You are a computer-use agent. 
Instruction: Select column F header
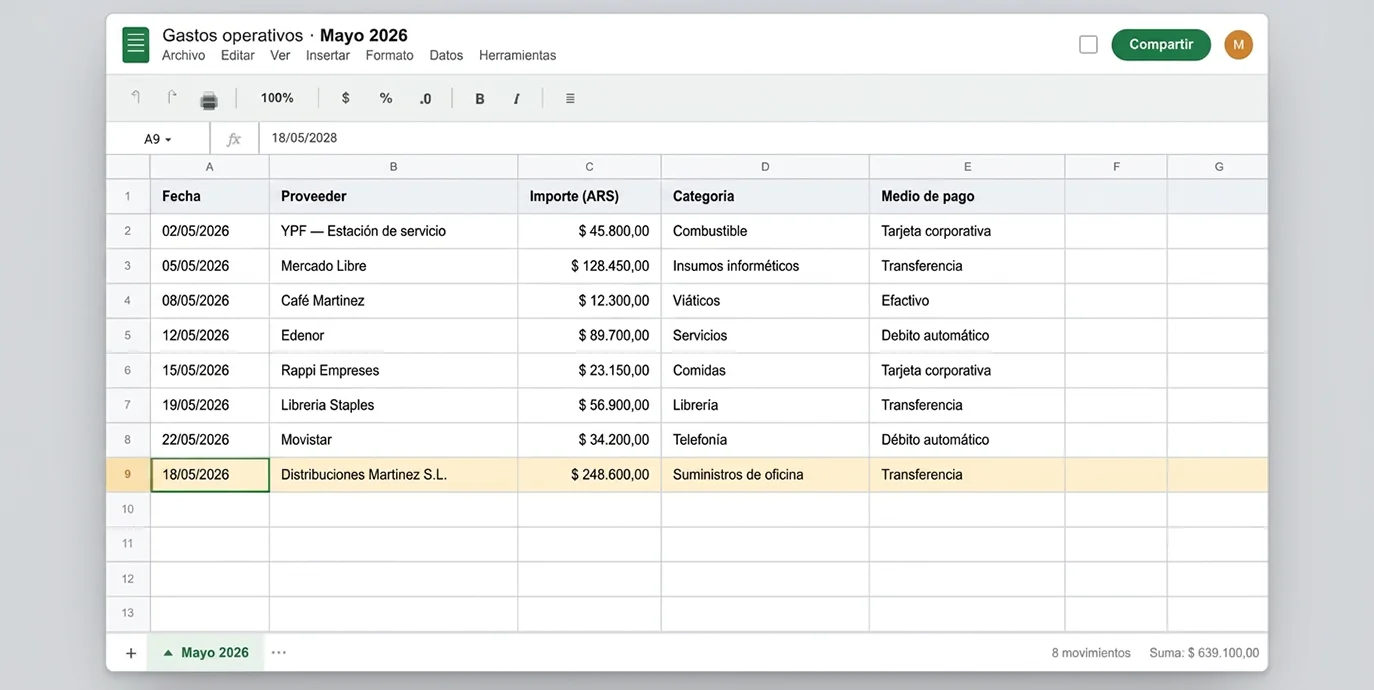[1116, 167]
